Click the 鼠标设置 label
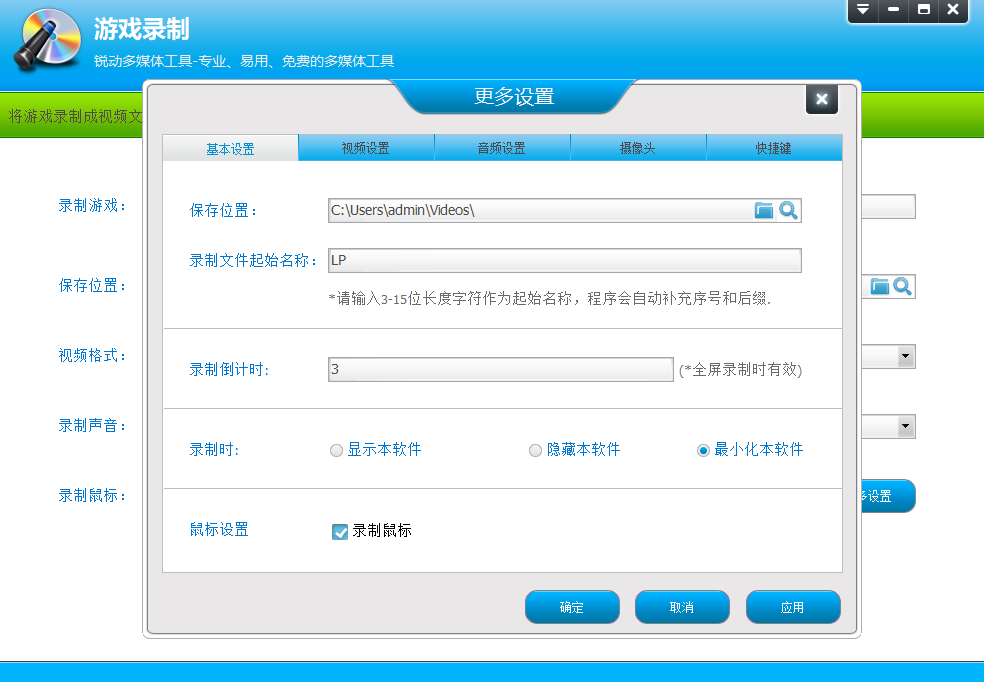This screenshot has width=984, height=682. 219,530
